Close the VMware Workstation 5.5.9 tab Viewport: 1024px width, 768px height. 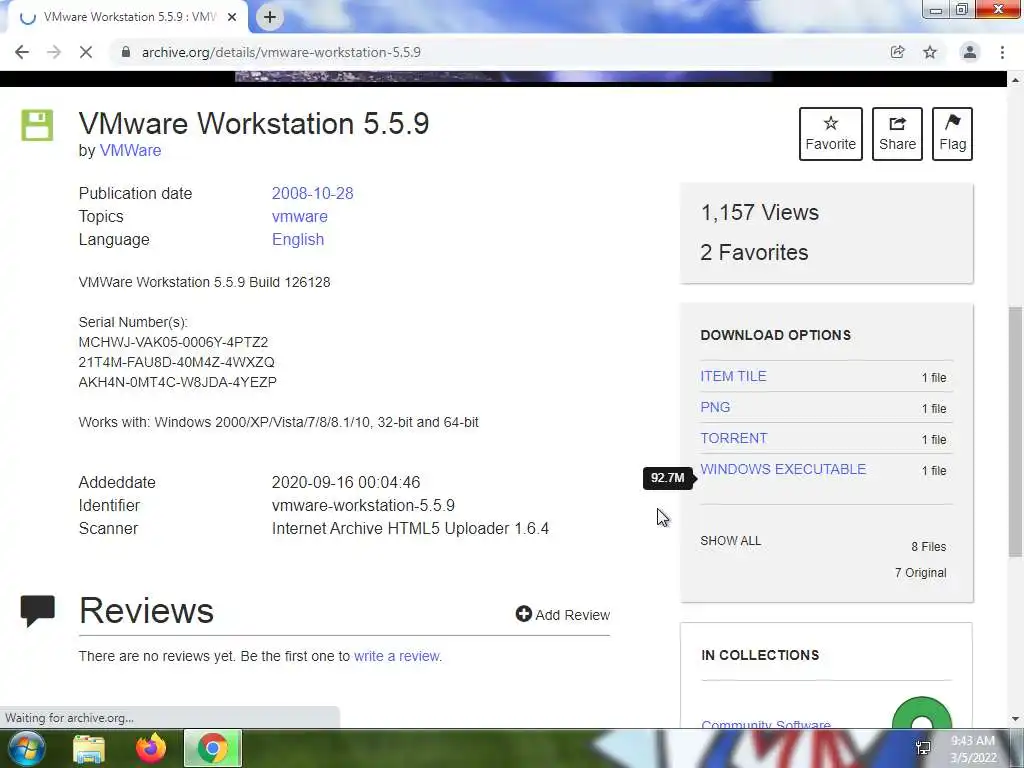click(232, 17)
